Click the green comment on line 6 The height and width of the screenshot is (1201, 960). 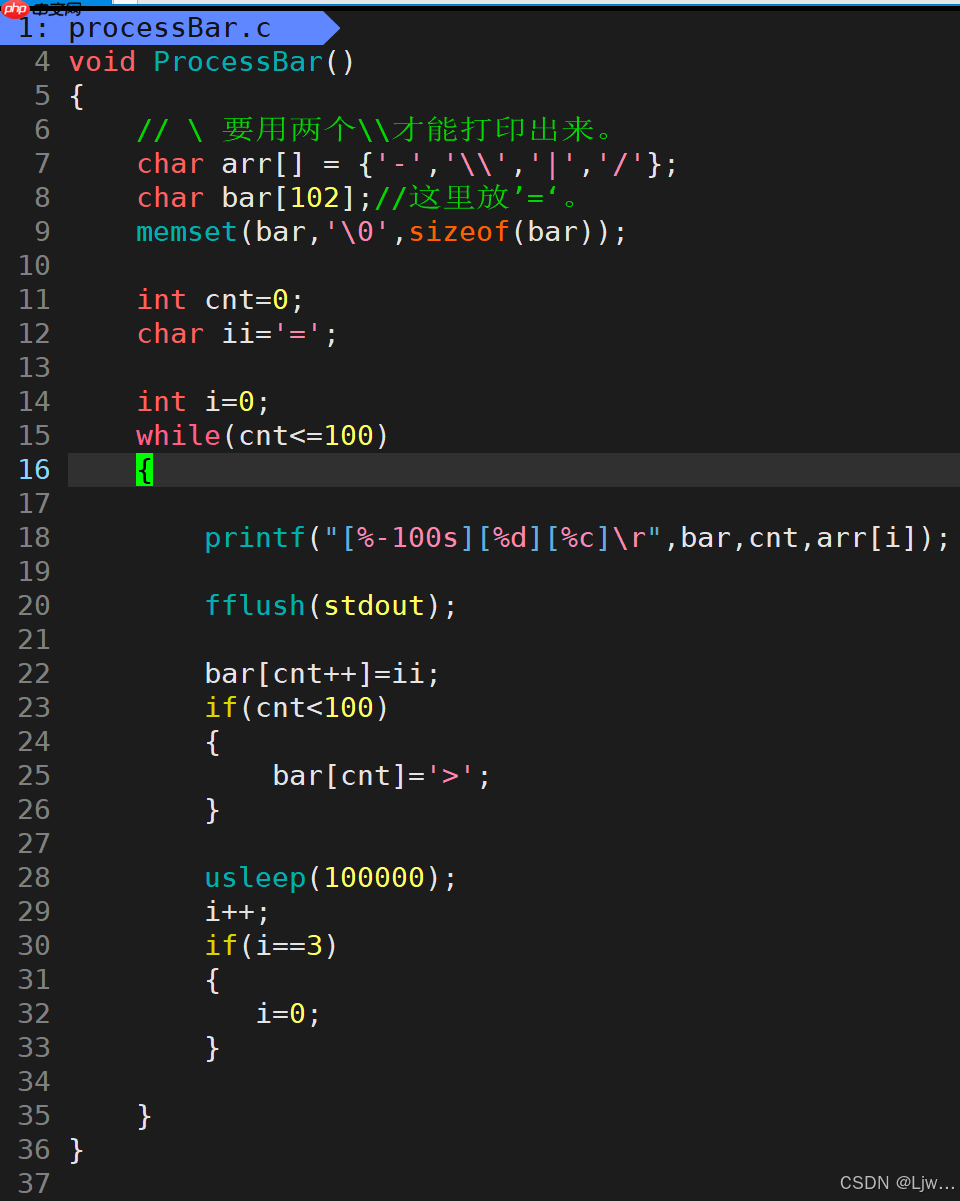375,130
